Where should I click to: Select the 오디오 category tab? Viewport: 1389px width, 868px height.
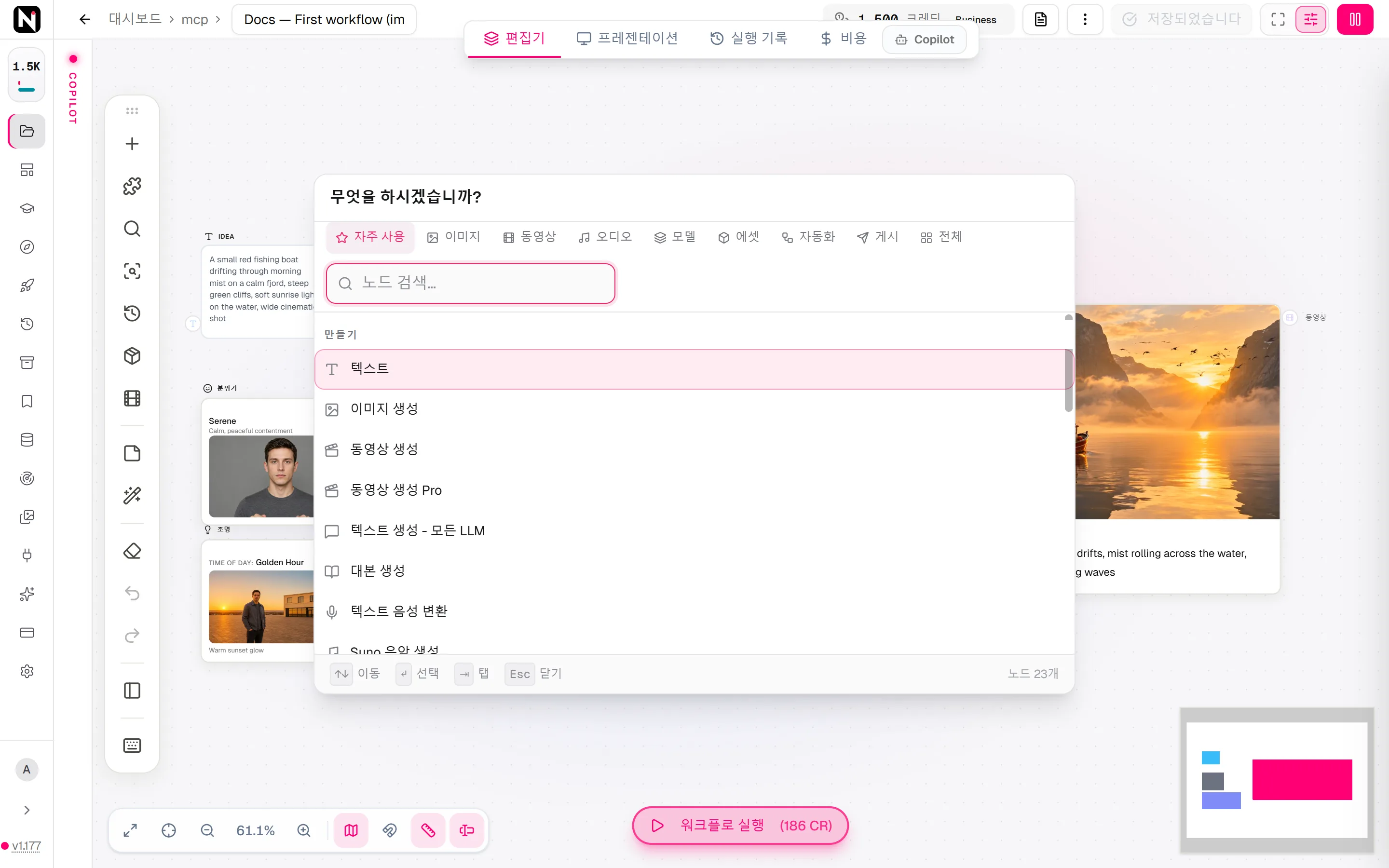(x=605, y=237)
